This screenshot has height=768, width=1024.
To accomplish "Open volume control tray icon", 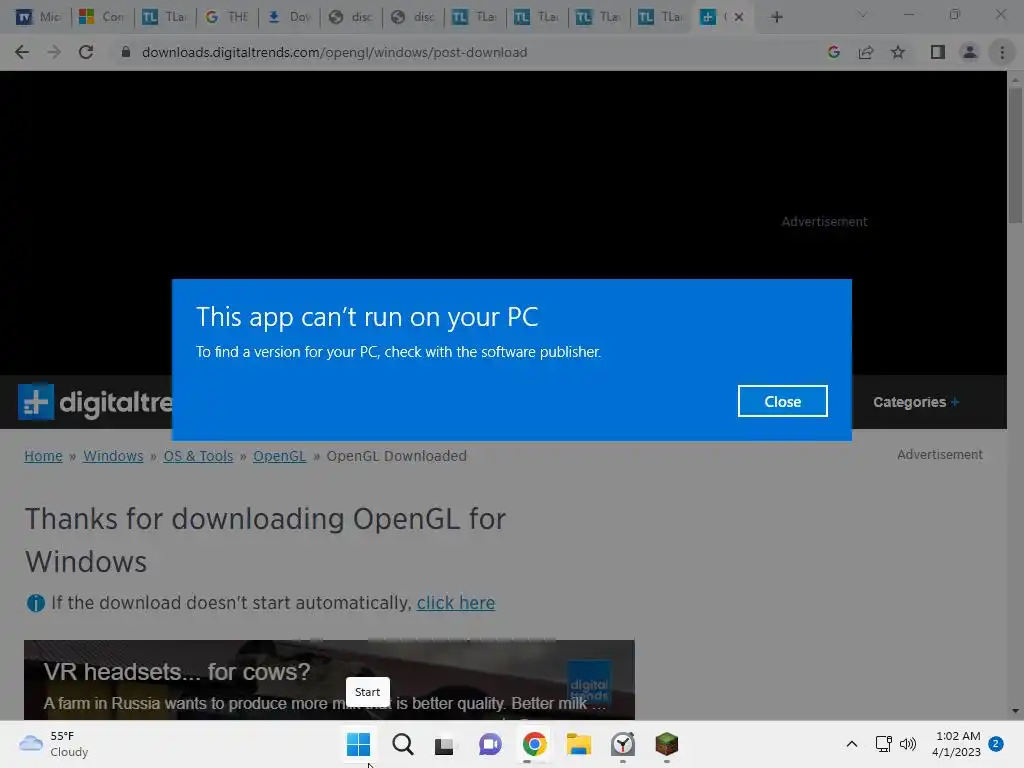I will (908, 744).
